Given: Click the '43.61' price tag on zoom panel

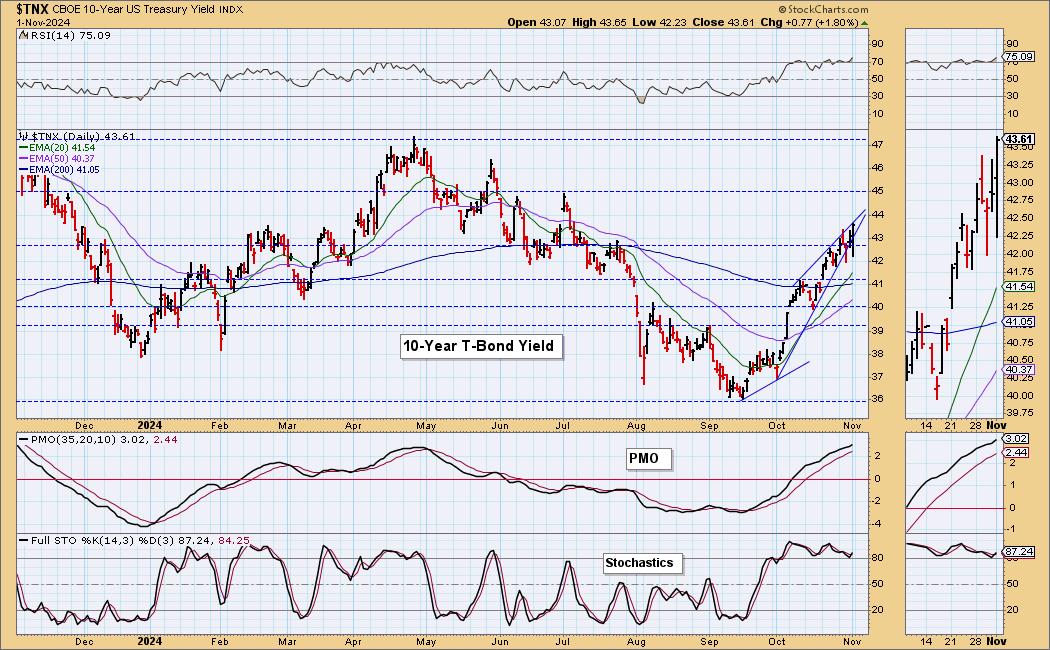Looking at the screenshot, I should coord(1020,139).
